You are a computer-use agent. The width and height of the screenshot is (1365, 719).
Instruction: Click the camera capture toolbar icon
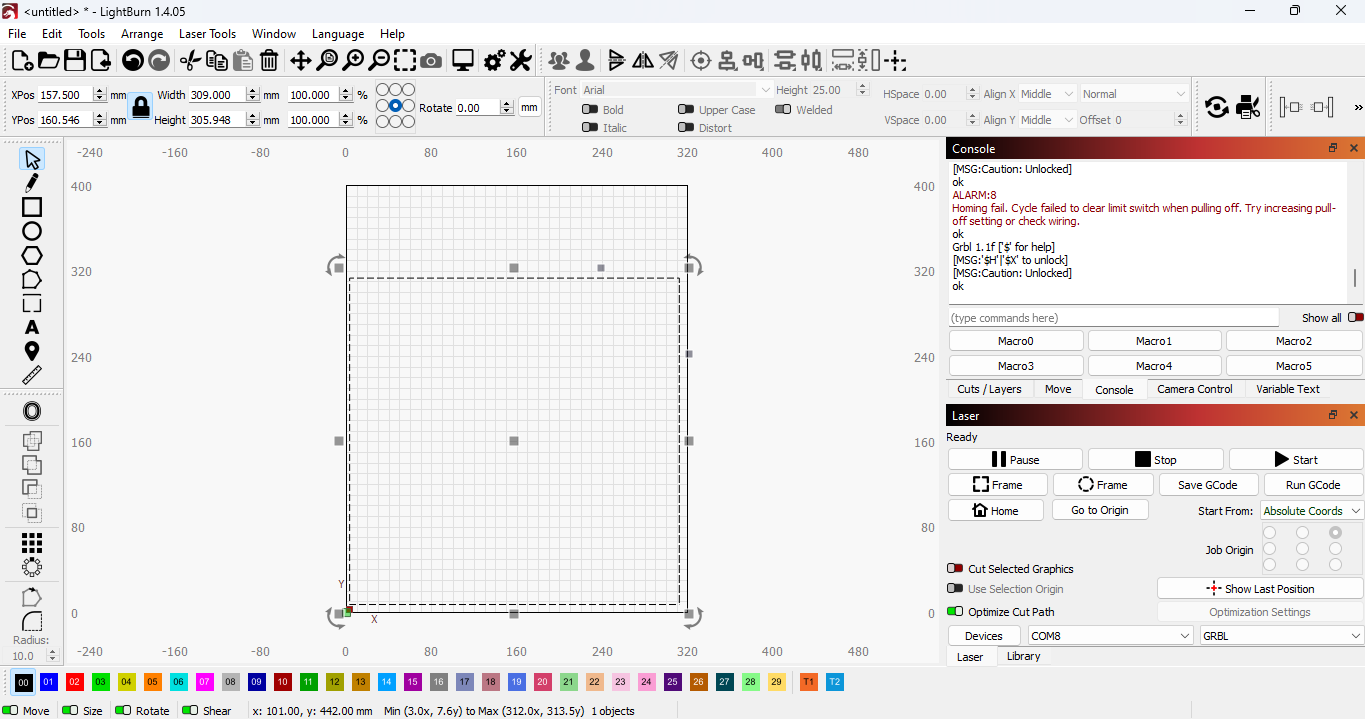(x=431, y=61)
